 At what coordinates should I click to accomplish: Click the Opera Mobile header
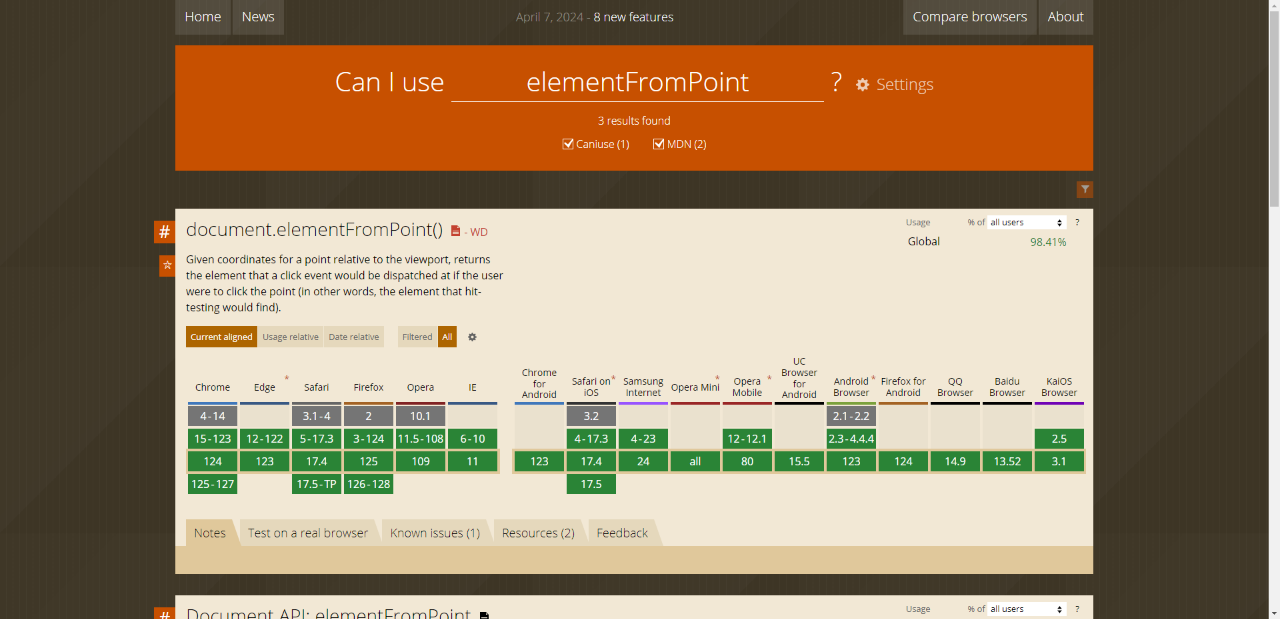coord(747,387)
